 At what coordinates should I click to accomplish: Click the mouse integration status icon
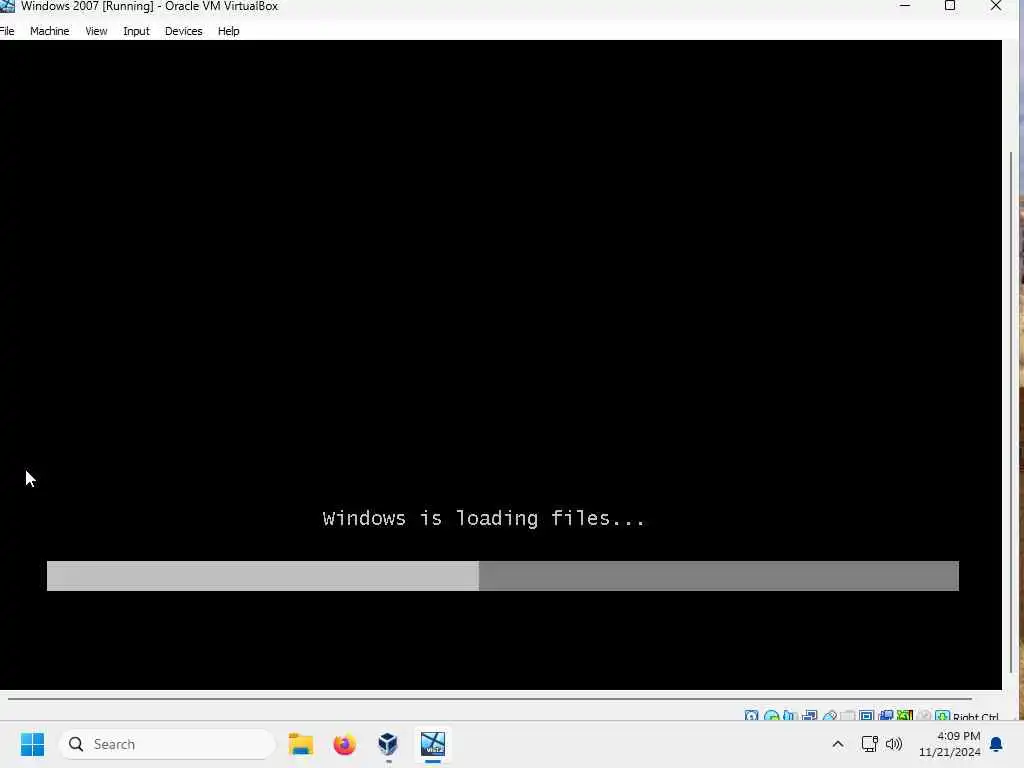click(x=923, y=716)
